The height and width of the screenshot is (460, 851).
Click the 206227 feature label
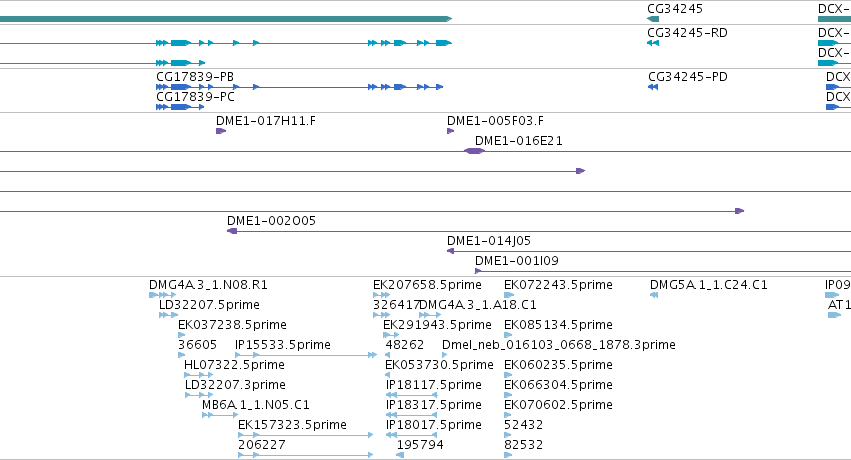pos(262,445)
